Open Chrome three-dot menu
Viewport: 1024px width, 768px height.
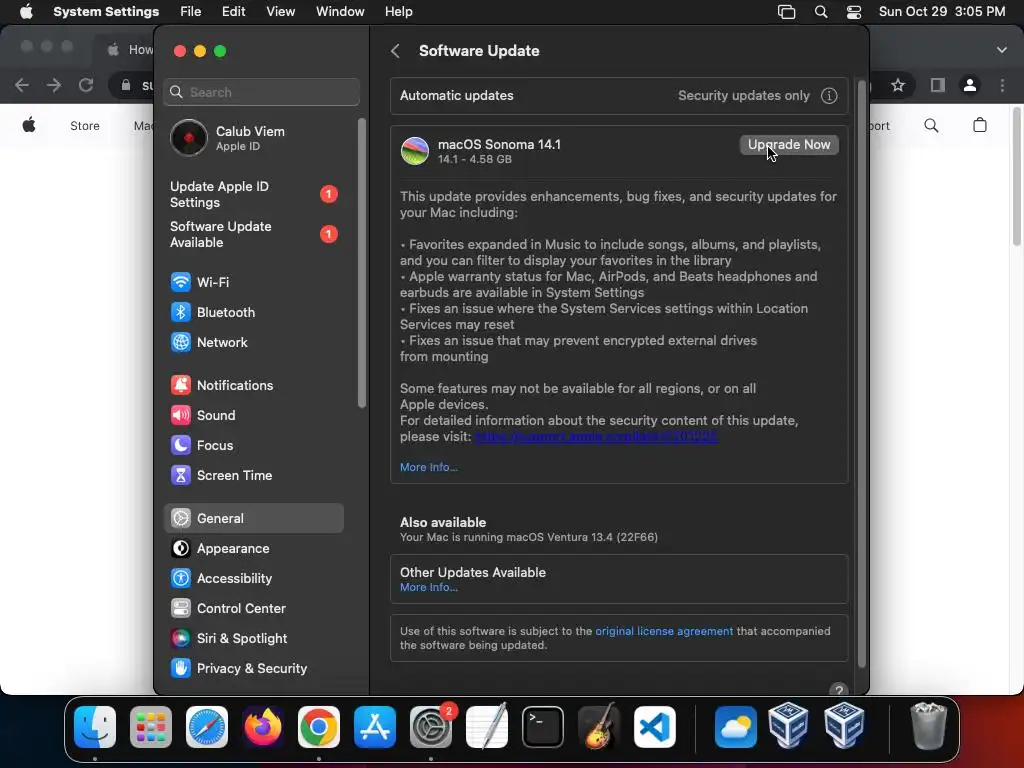coord(1002,85)
